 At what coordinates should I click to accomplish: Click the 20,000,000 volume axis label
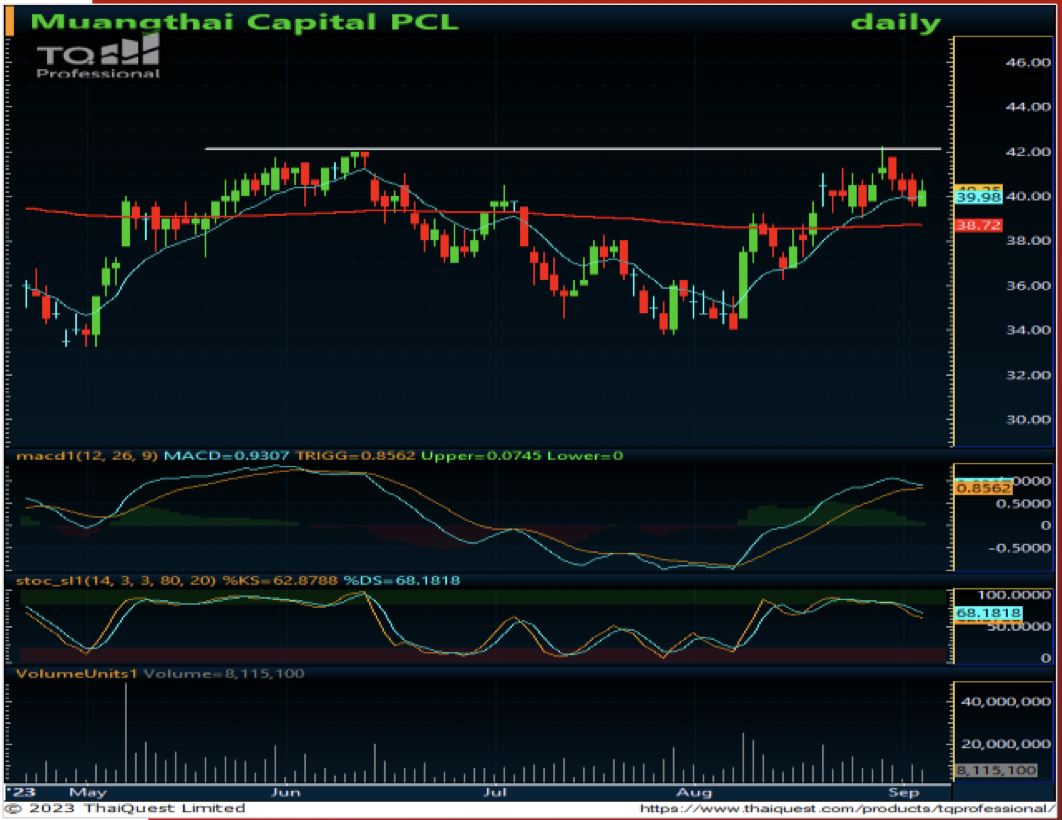click(1006, 744)
